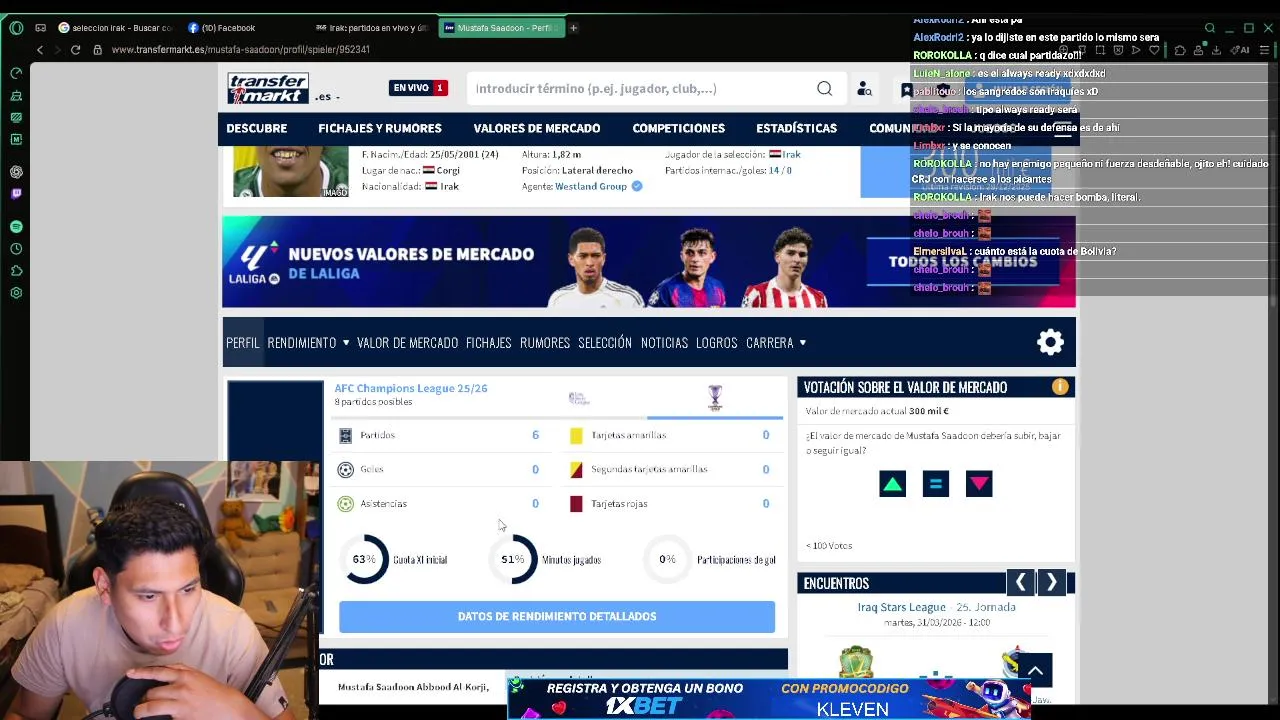
Task: Open AFC Champions League 25/26 link
Action: point(411,388)
